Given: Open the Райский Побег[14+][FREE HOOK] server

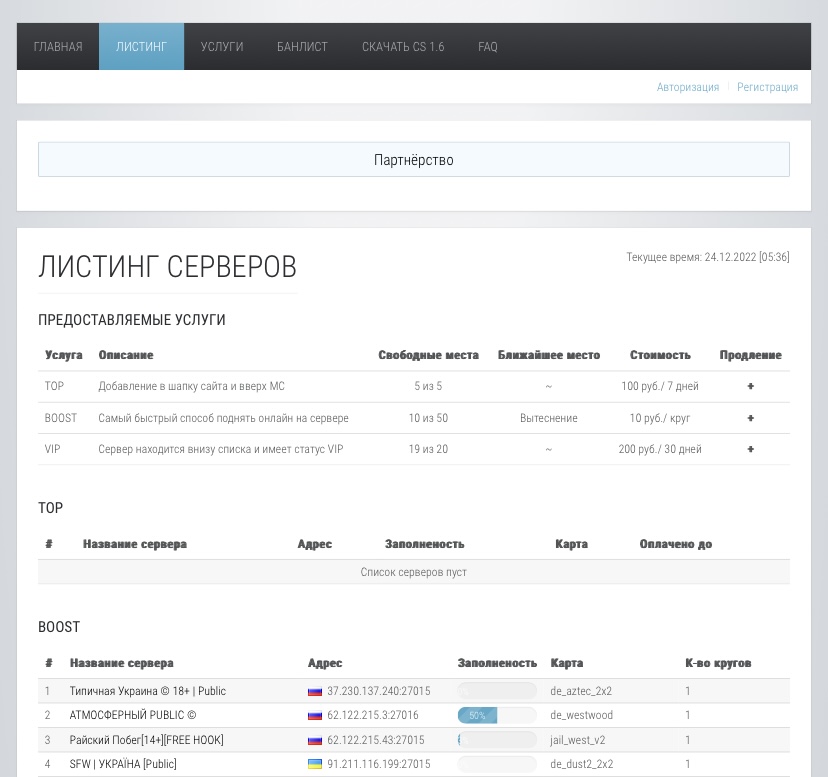Looking at the screenshot, I should pyautogui.click(x=146, y=740).
